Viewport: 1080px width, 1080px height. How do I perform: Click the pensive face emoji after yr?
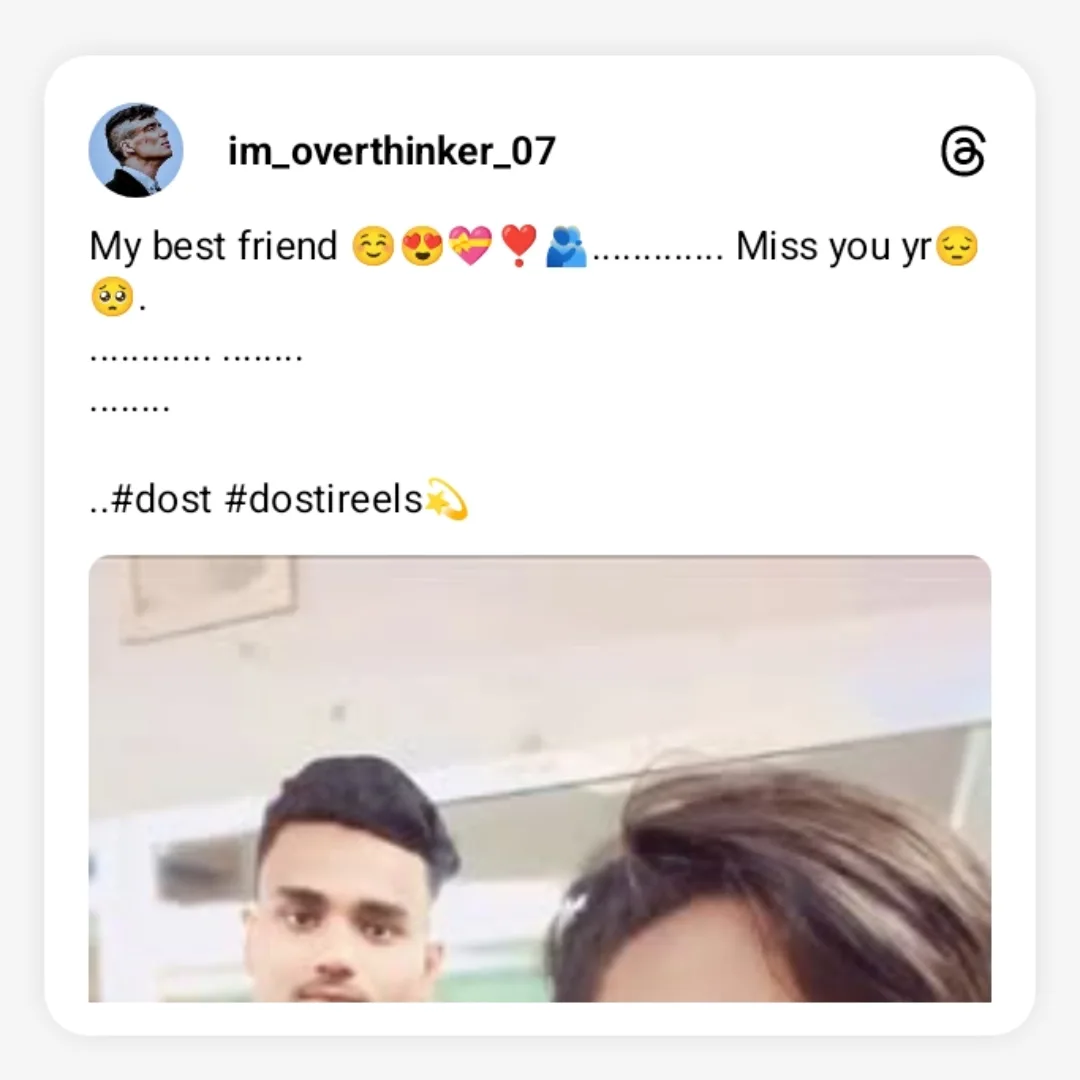point(957,246)
